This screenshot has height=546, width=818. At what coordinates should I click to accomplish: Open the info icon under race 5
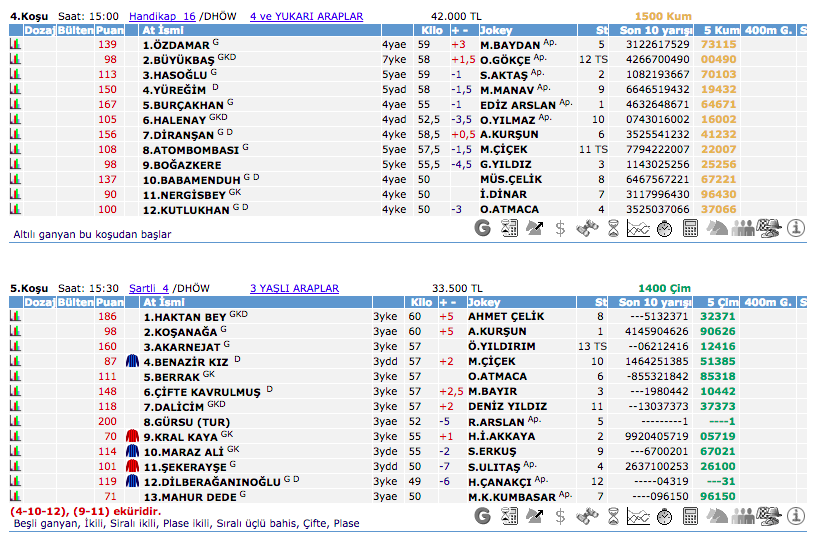(796, 516)
